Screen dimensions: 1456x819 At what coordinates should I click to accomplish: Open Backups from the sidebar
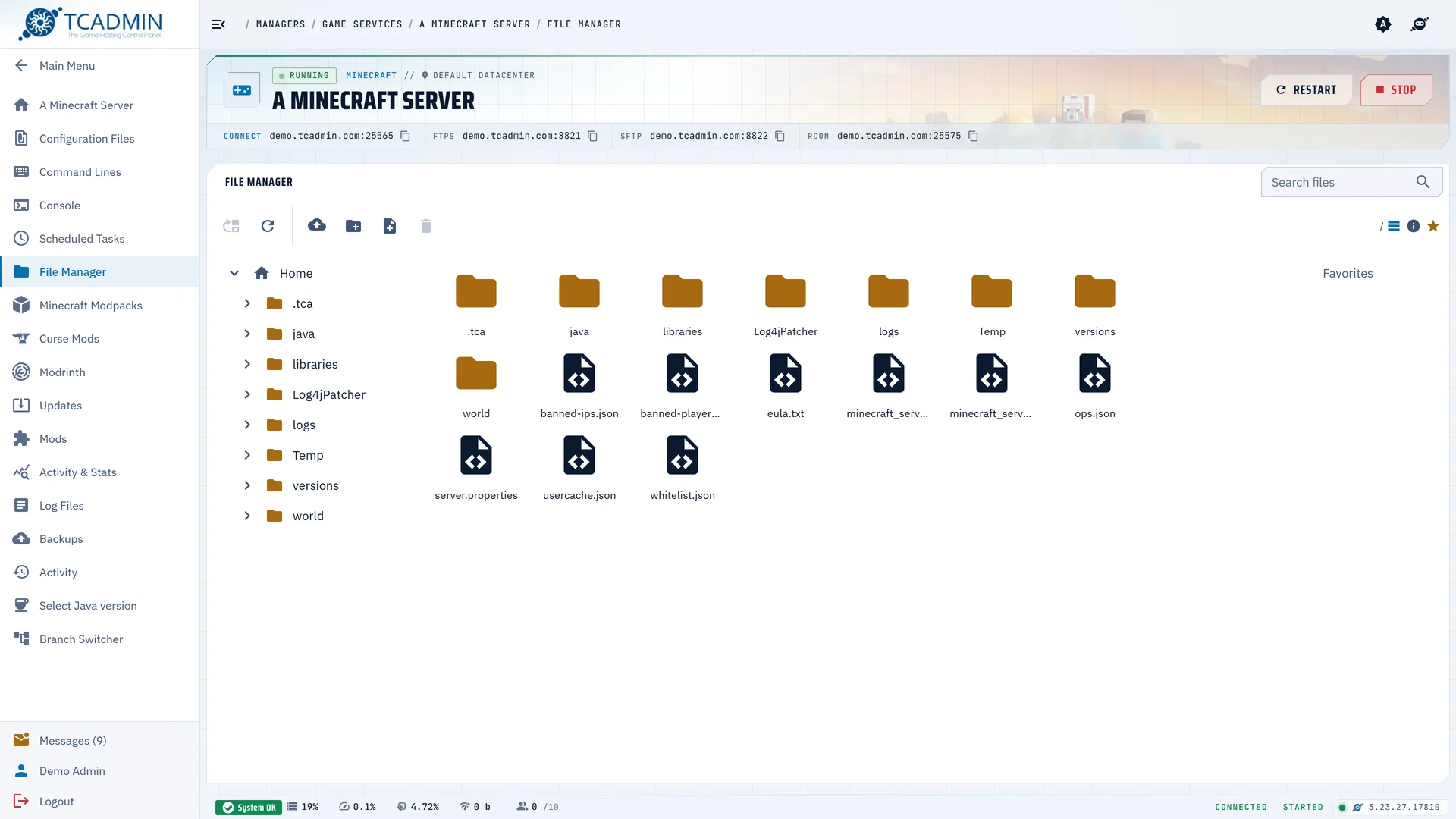(x=99, y=538)
